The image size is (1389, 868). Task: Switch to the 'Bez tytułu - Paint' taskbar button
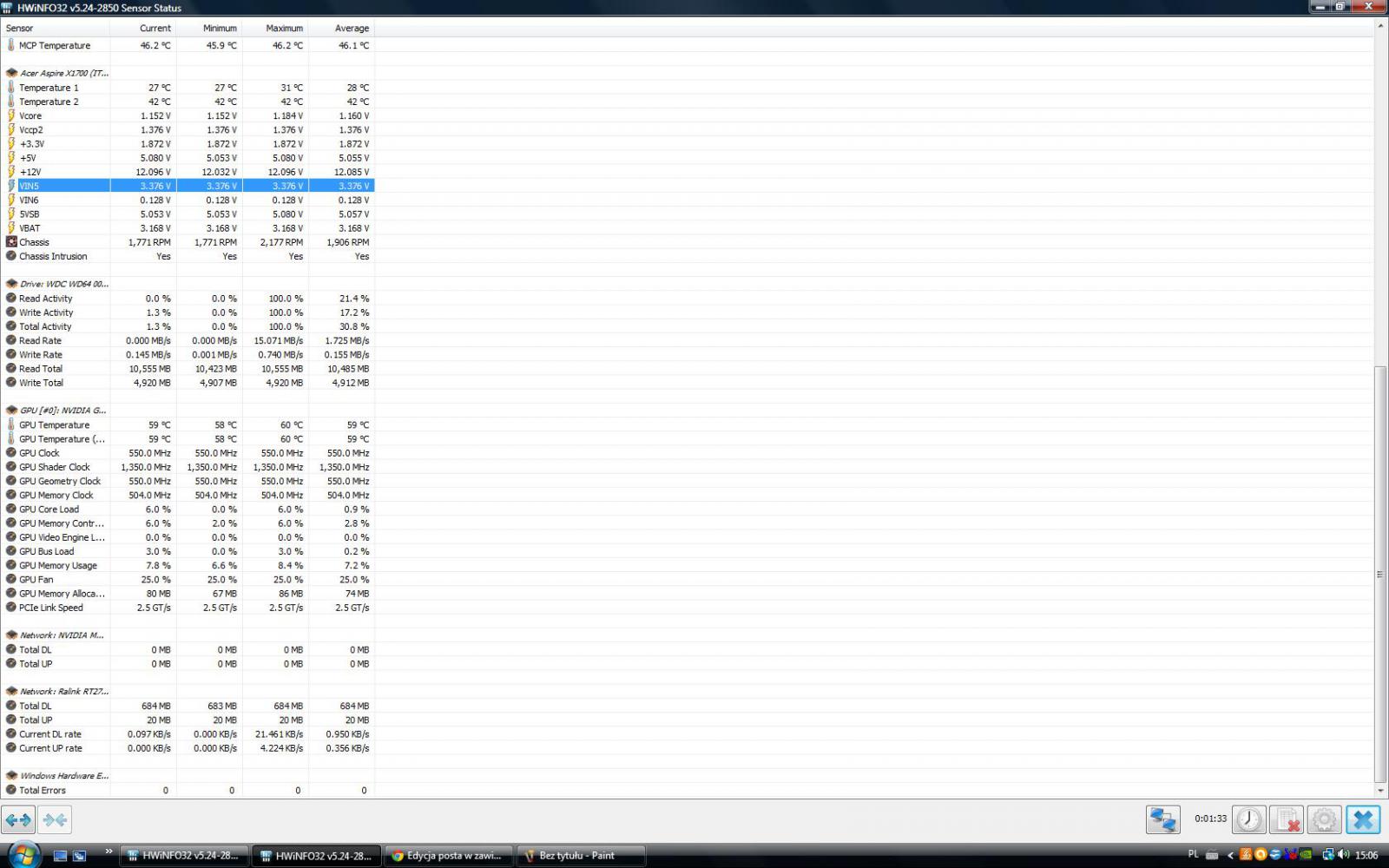(581, 856)
